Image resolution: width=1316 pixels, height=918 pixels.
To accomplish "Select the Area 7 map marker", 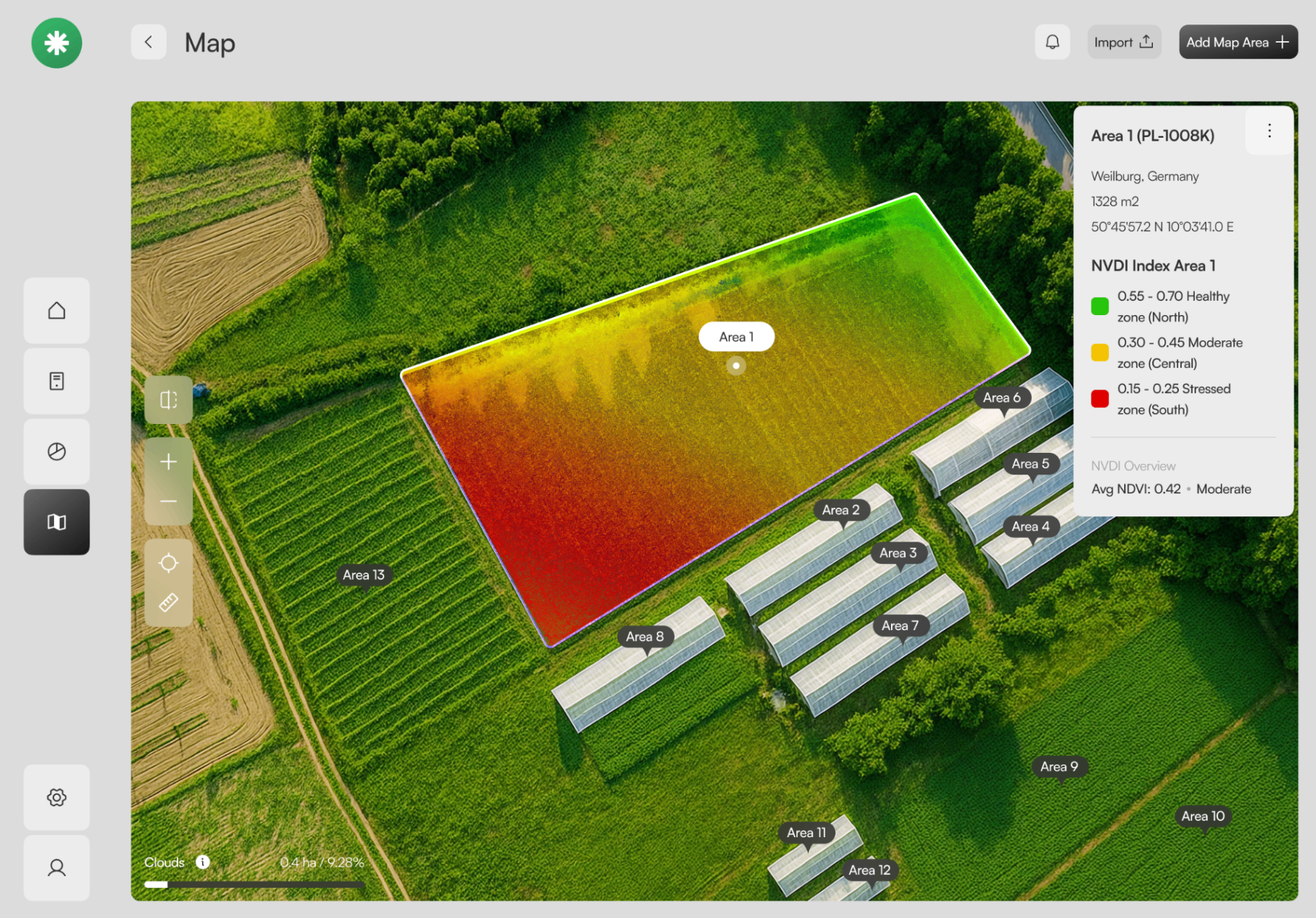I will (x=900, y=626).
